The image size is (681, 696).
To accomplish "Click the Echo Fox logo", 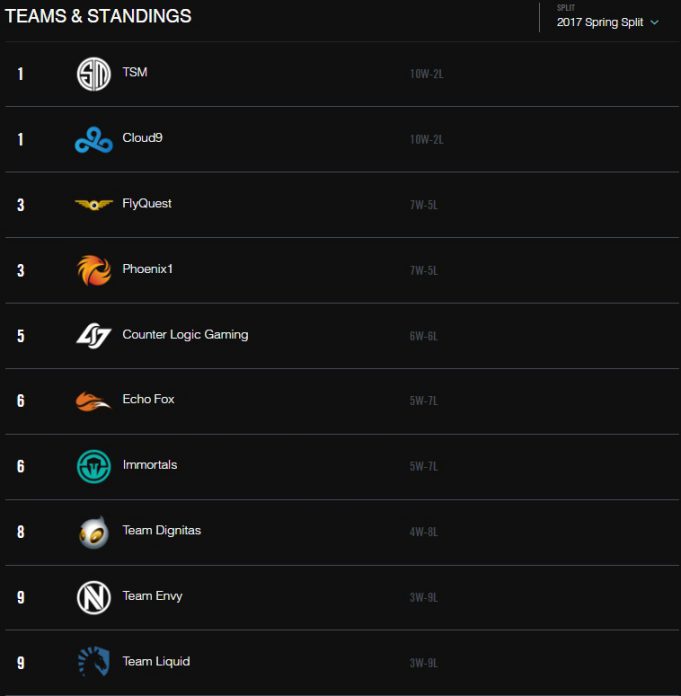I will pos(94,401).
